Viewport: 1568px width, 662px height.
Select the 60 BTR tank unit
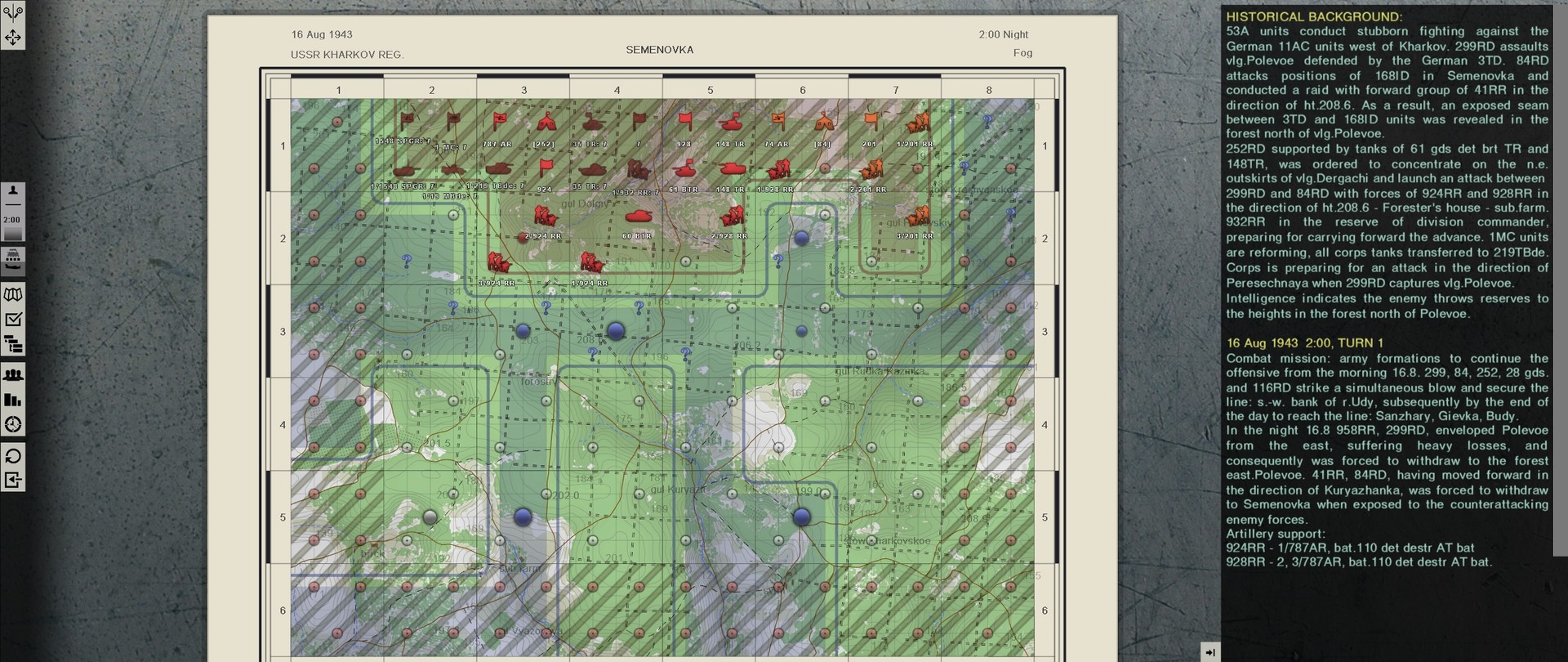(637, 217)
